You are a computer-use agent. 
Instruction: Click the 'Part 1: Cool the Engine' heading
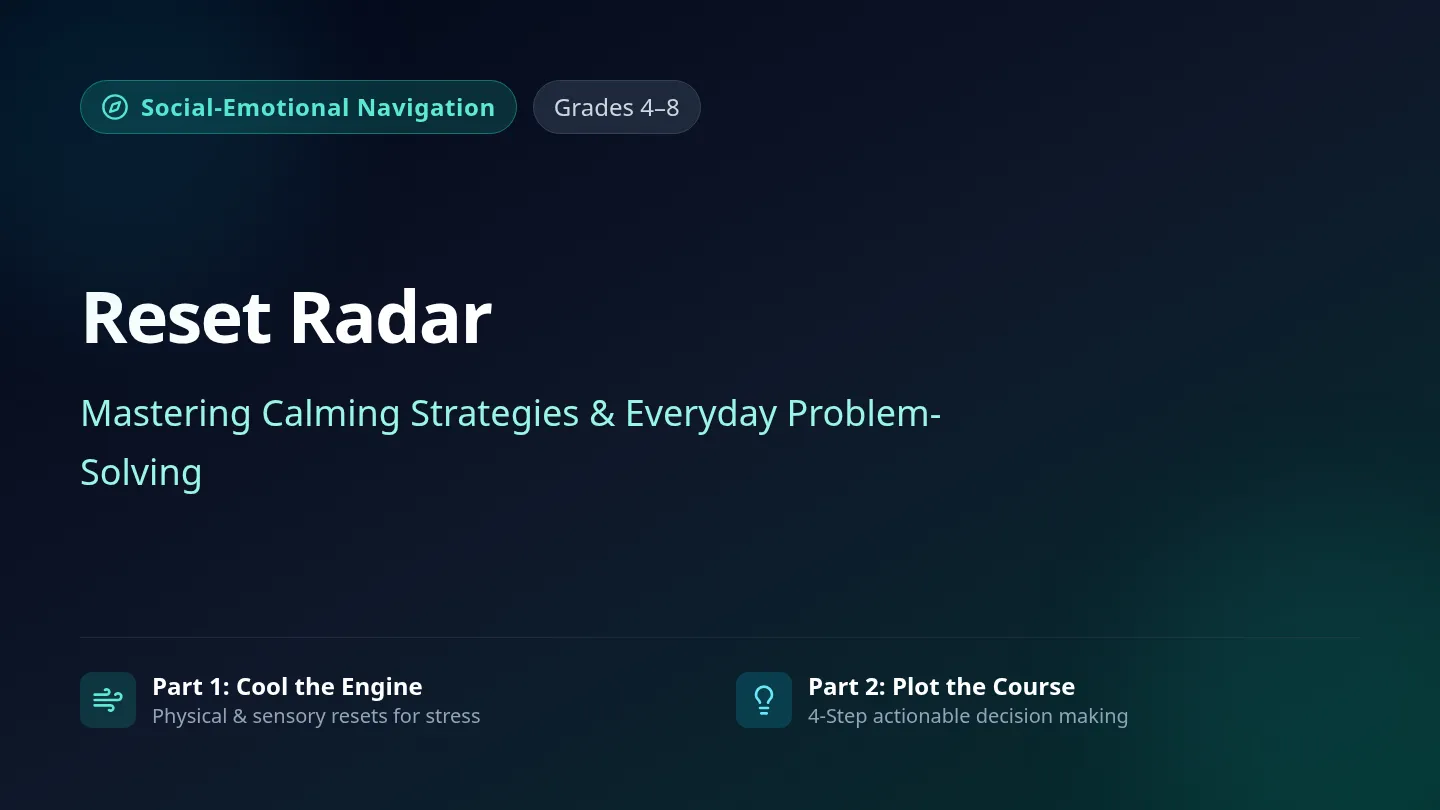point(287,687)
